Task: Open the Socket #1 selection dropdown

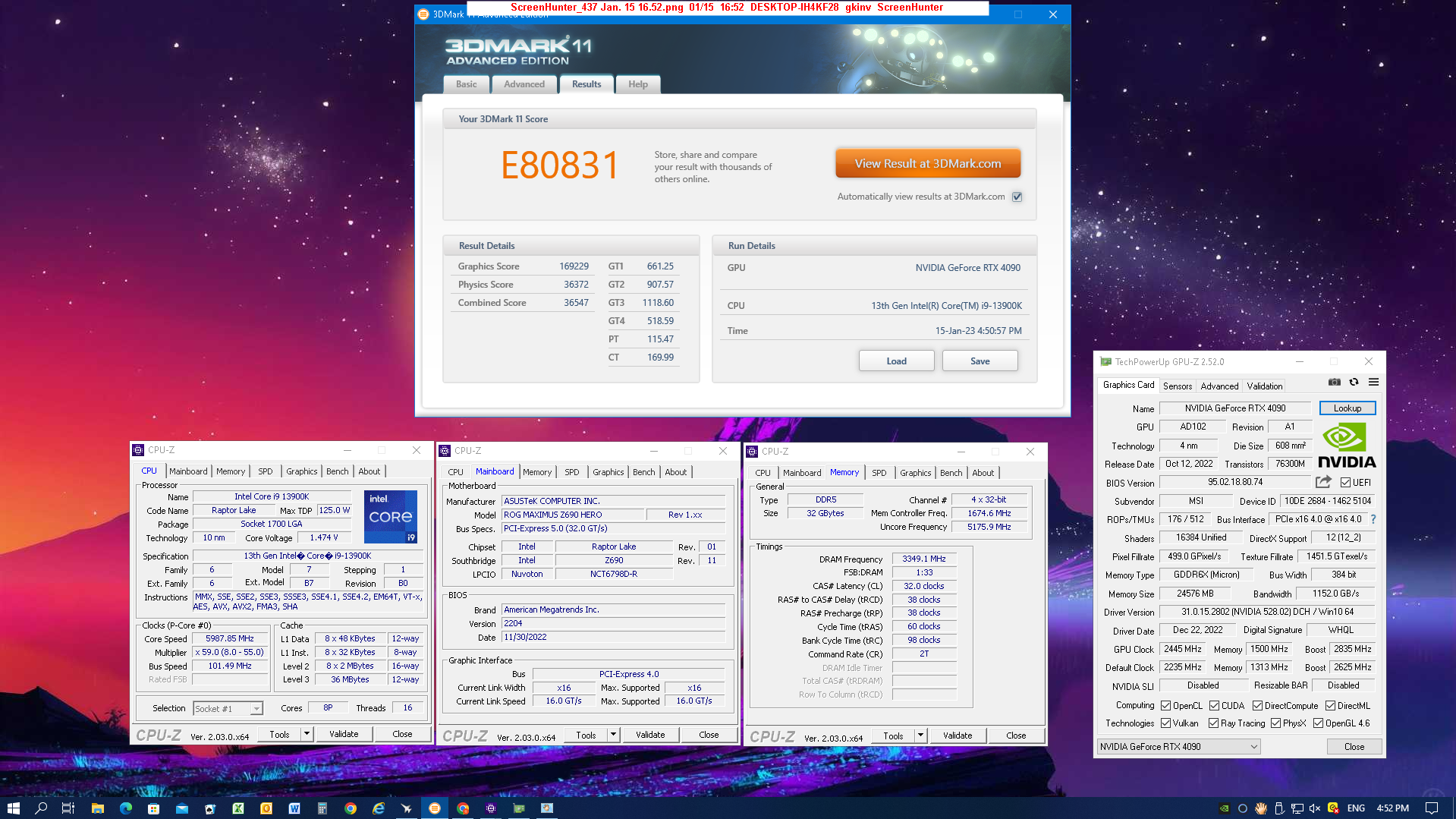Action: click(x=228, y=708)
